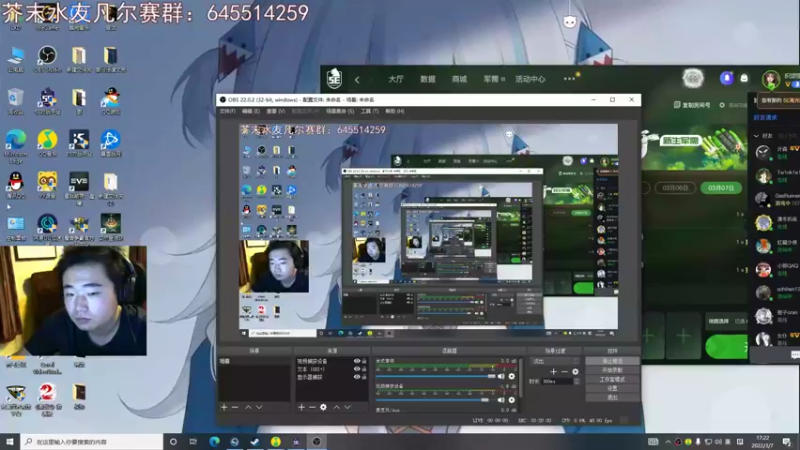Click the Exit button in OBS controls
The height and width of the screenshot is (450, 800).
coord(612,397)
